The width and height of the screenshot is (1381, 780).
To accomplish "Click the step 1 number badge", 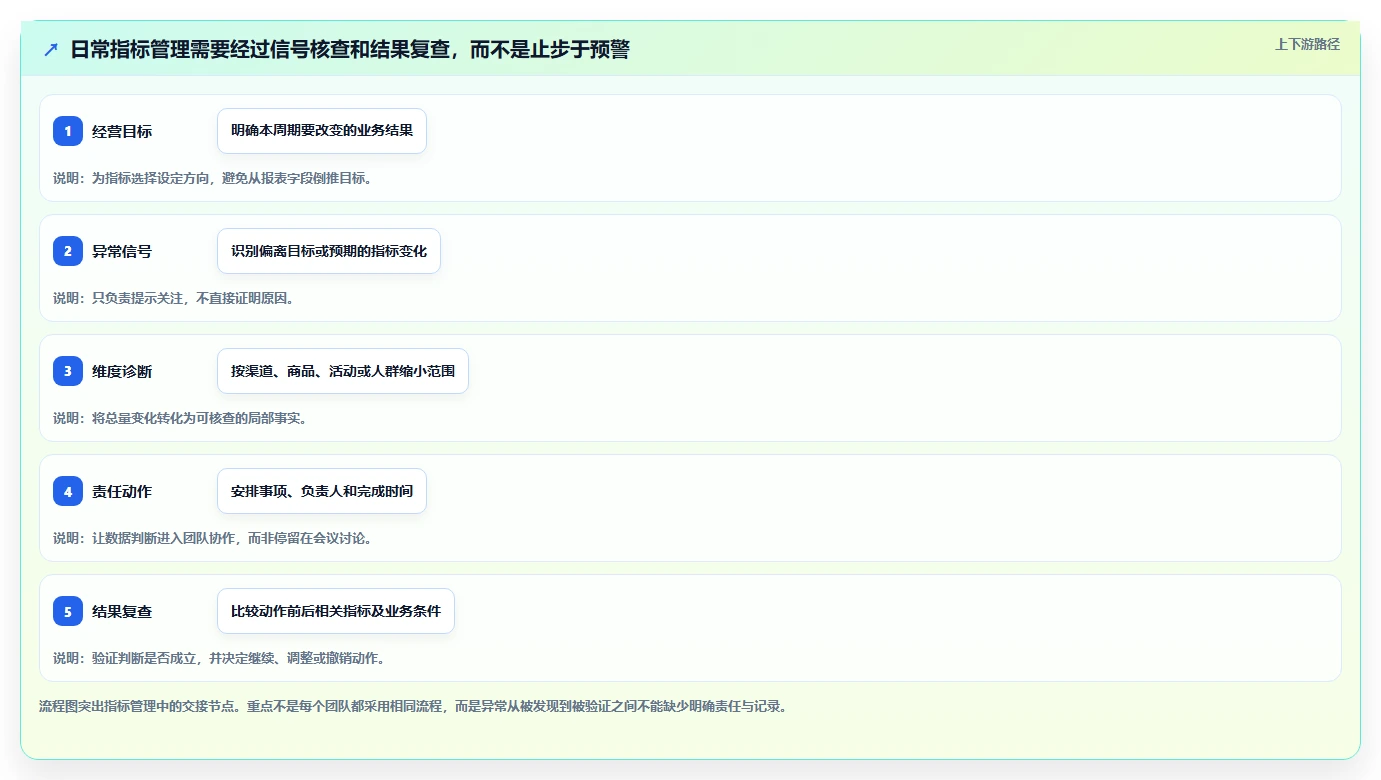I will pos(68,131).
